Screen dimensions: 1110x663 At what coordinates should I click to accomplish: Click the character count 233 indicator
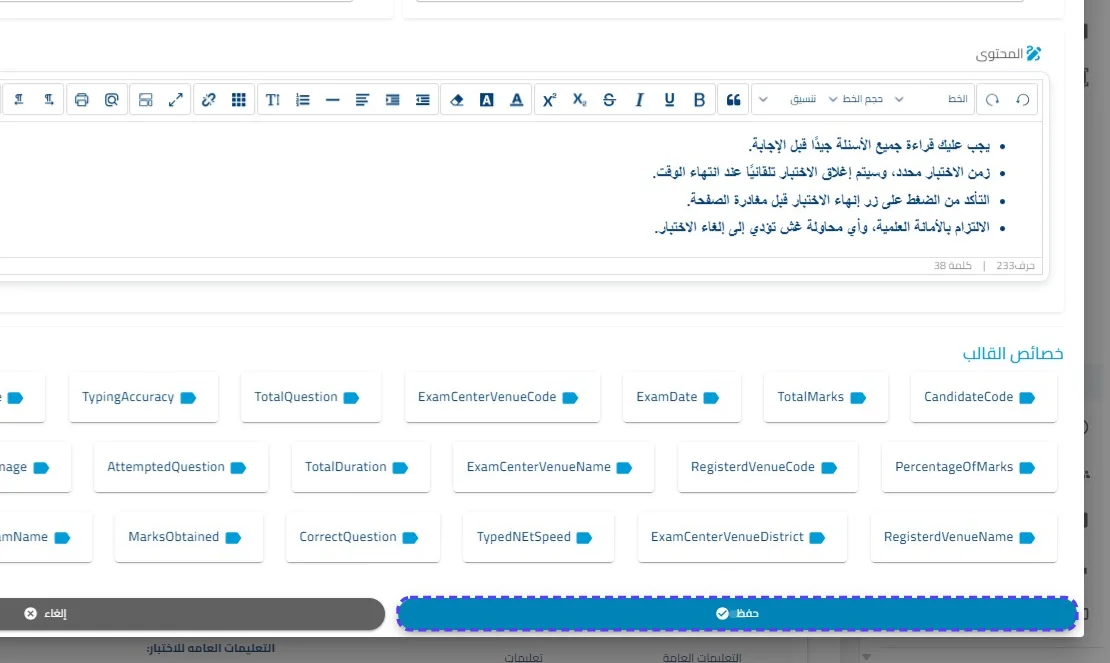[x=1015, y=266]
